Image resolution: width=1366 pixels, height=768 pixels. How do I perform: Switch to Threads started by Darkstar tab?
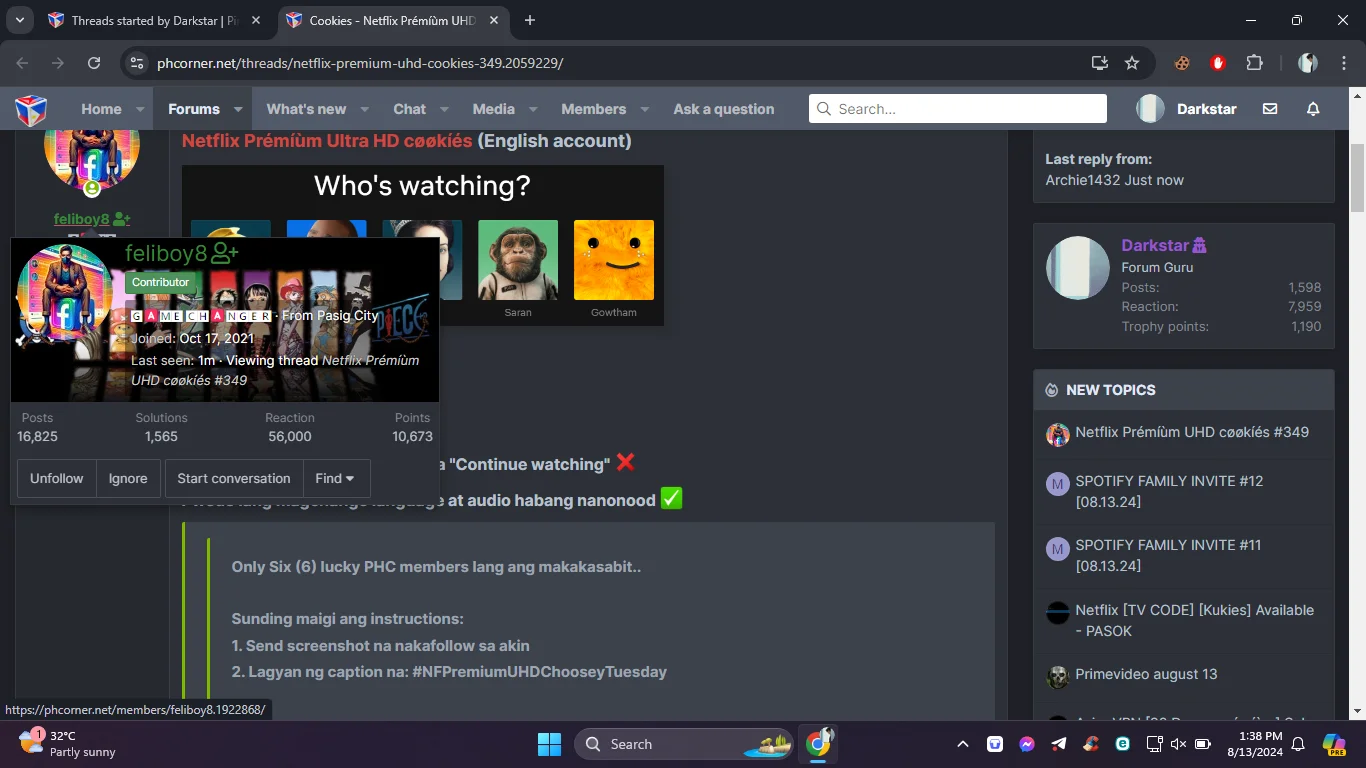point(155,20)
